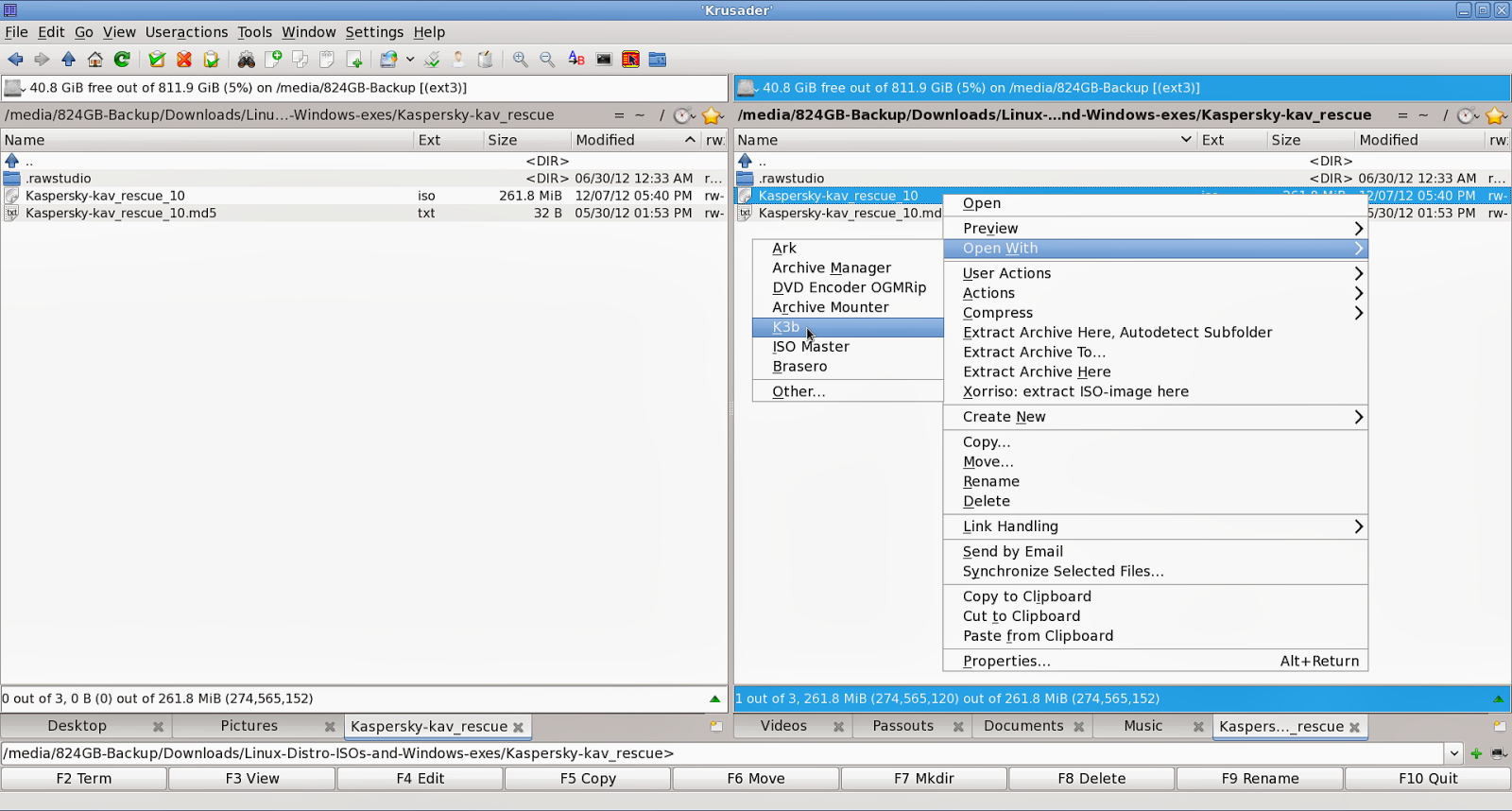1512x811 pixels.
Task: Sort left panel by Modified column
Action: pyautogui.click(x=635, y=140)
